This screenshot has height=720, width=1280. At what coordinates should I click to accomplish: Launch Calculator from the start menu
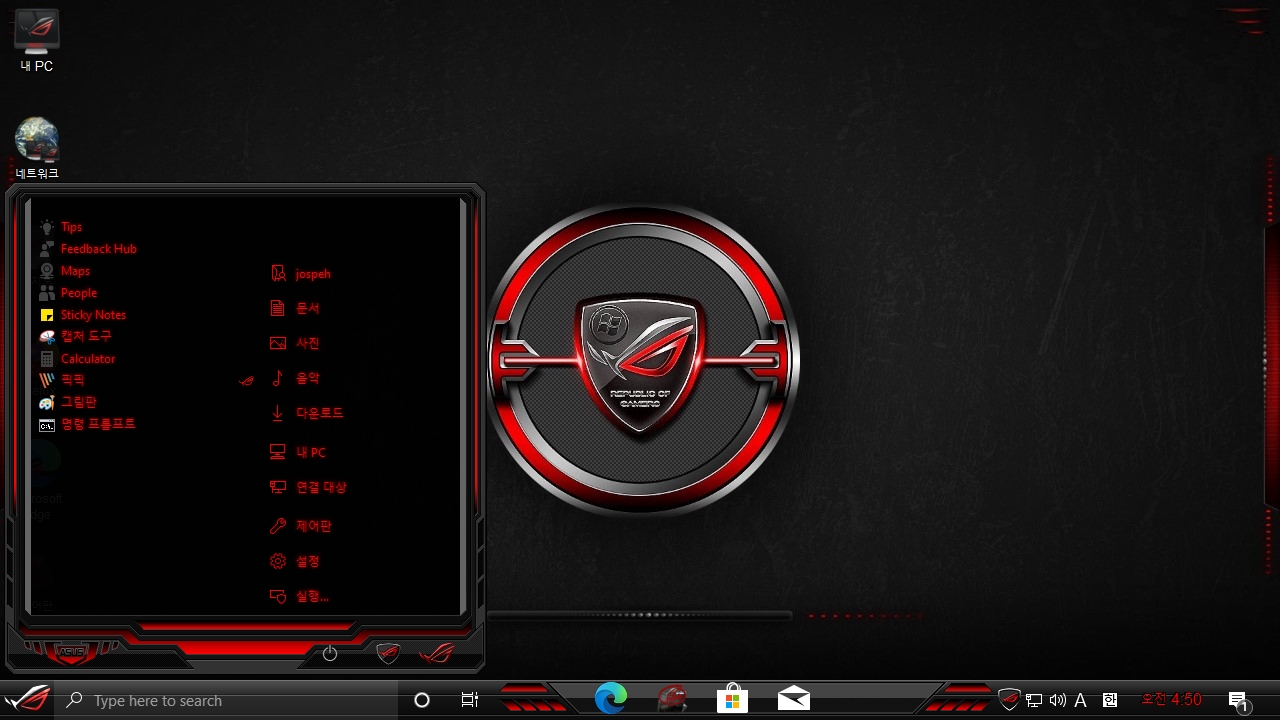tap(77, 359)
